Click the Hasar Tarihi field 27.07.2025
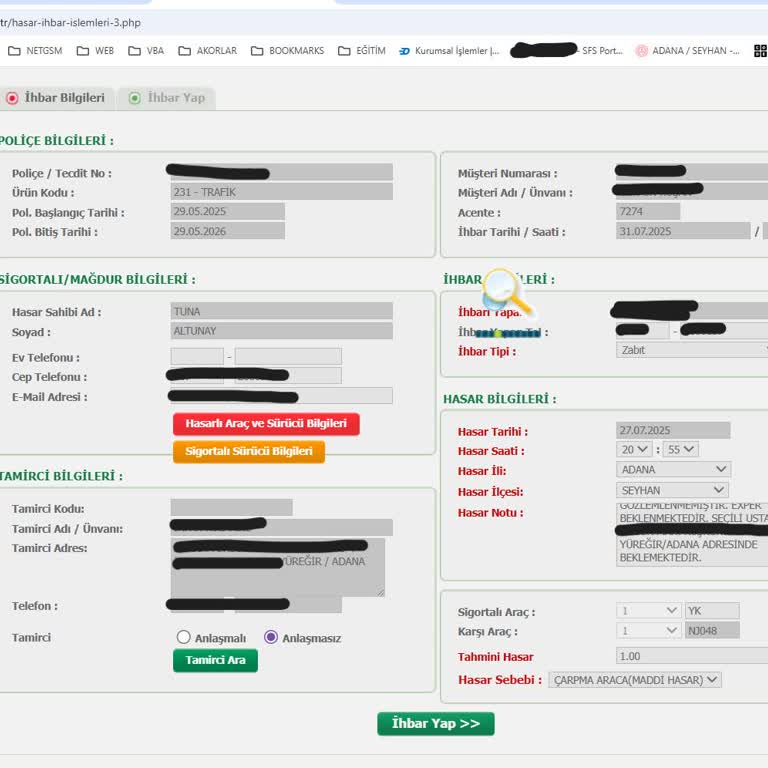Screen dimensions: 768x768 (x=673, y=430)
